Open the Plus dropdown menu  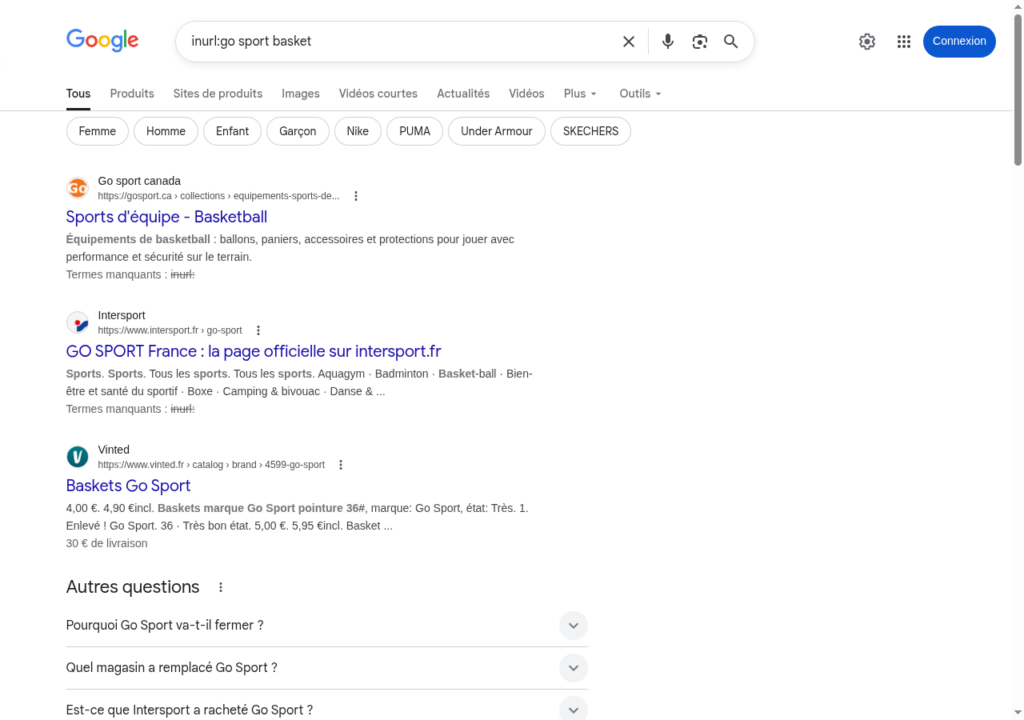click(580, 94)
